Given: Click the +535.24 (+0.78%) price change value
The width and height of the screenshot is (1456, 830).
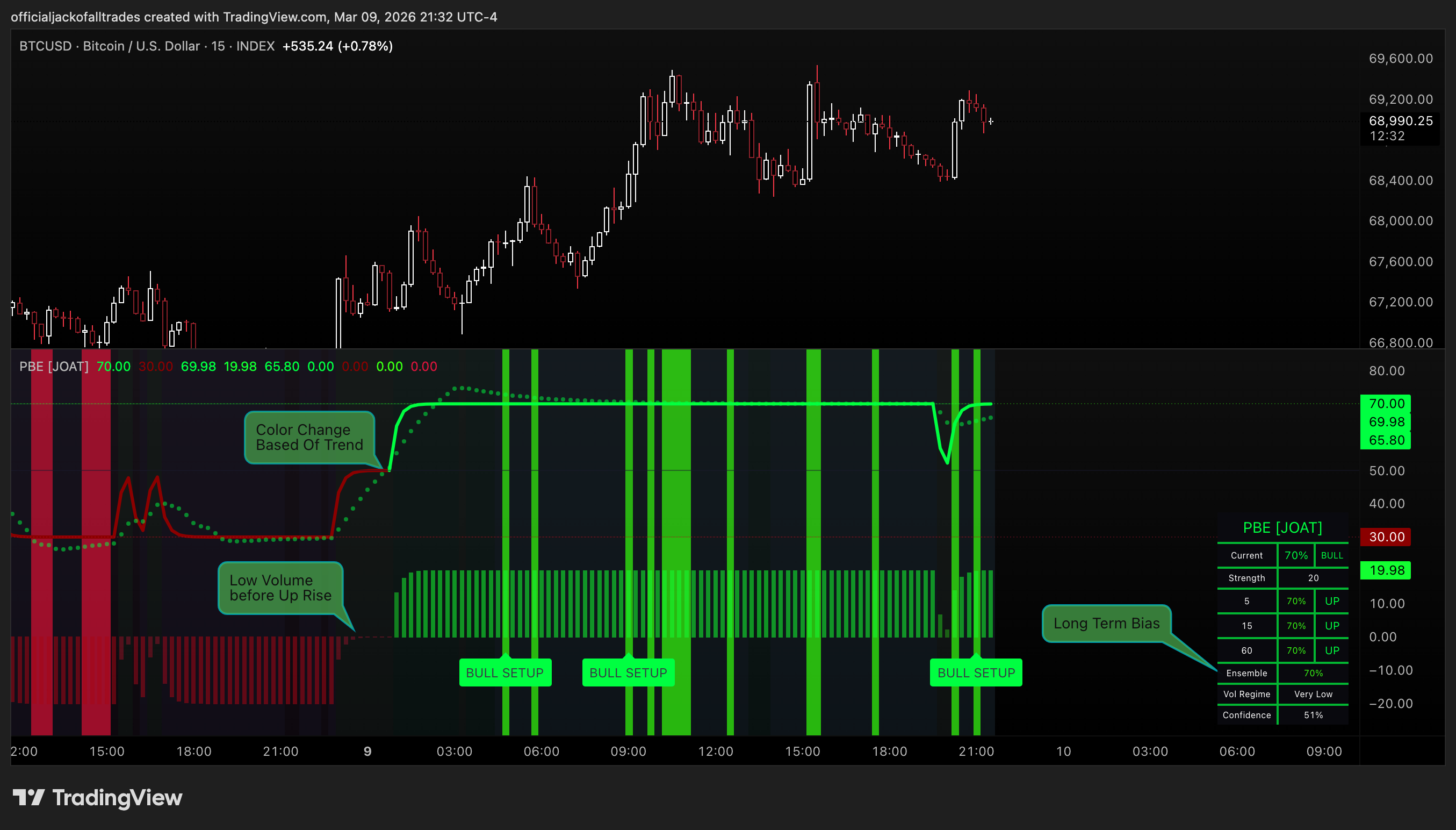Looking at the screenshot, I should (x=337, y=46).
